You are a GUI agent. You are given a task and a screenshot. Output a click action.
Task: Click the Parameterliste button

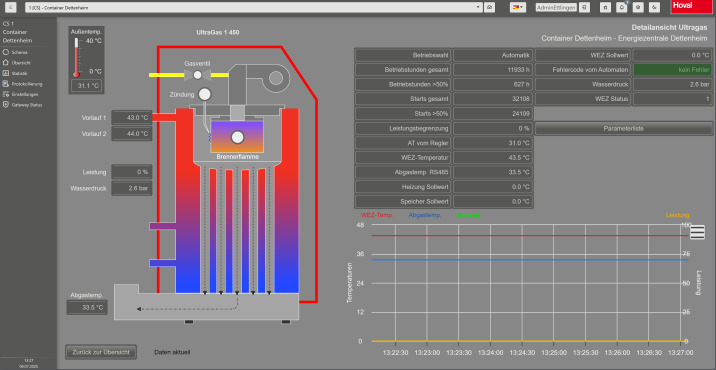623,129
